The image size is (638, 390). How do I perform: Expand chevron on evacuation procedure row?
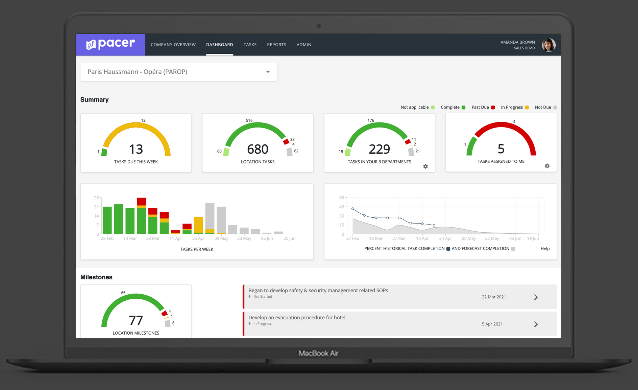[536, 324]
